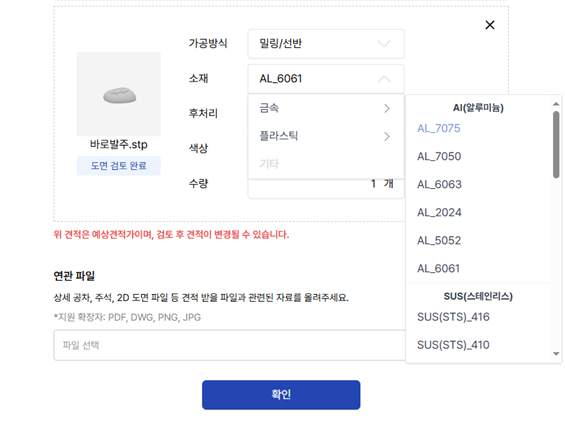Viewport: 565px width, 428px height.
Task: Click the 바로발주.stp file name
Action: coord(119,145)
